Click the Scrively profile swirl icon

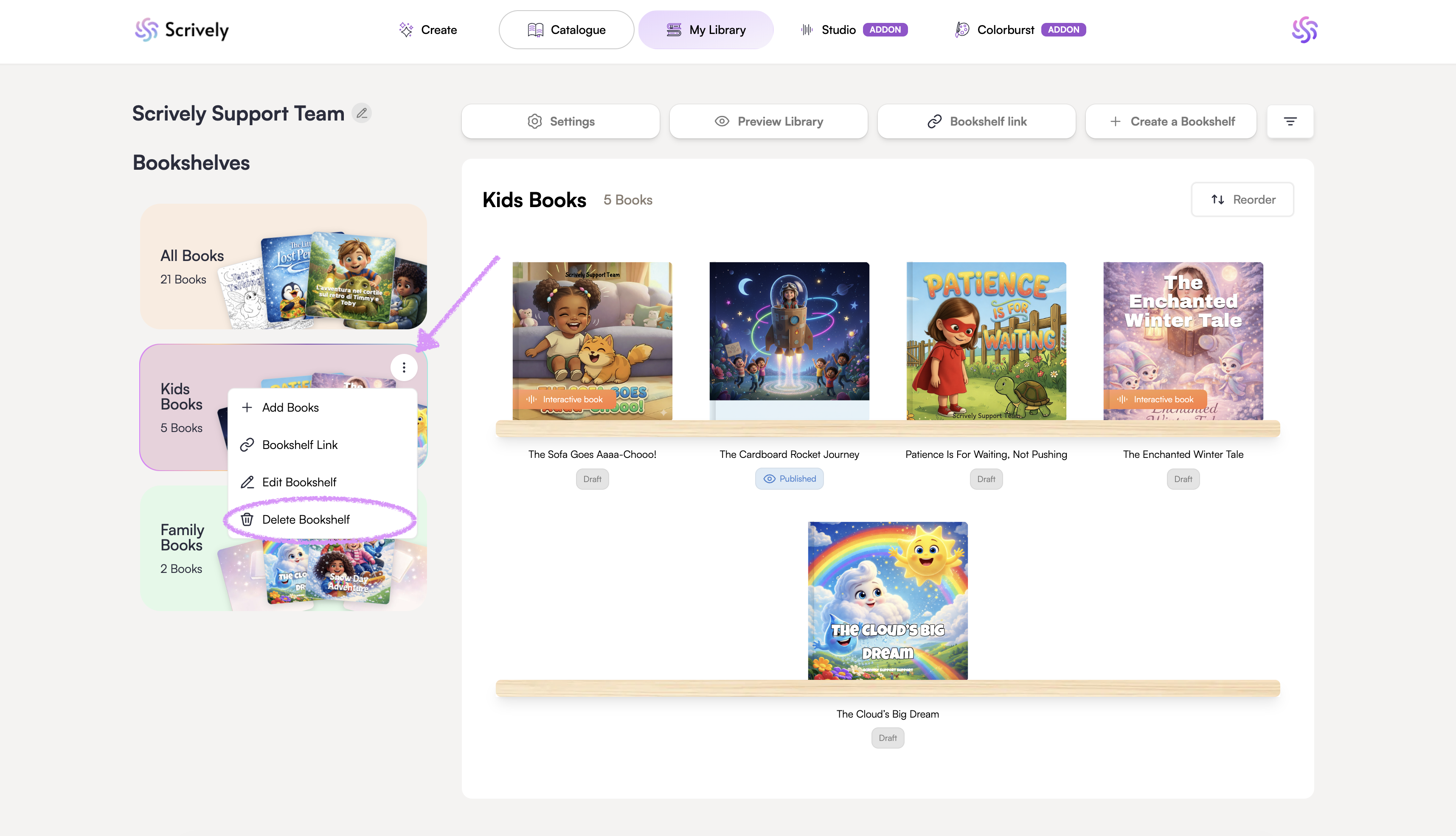[1304, 30]
